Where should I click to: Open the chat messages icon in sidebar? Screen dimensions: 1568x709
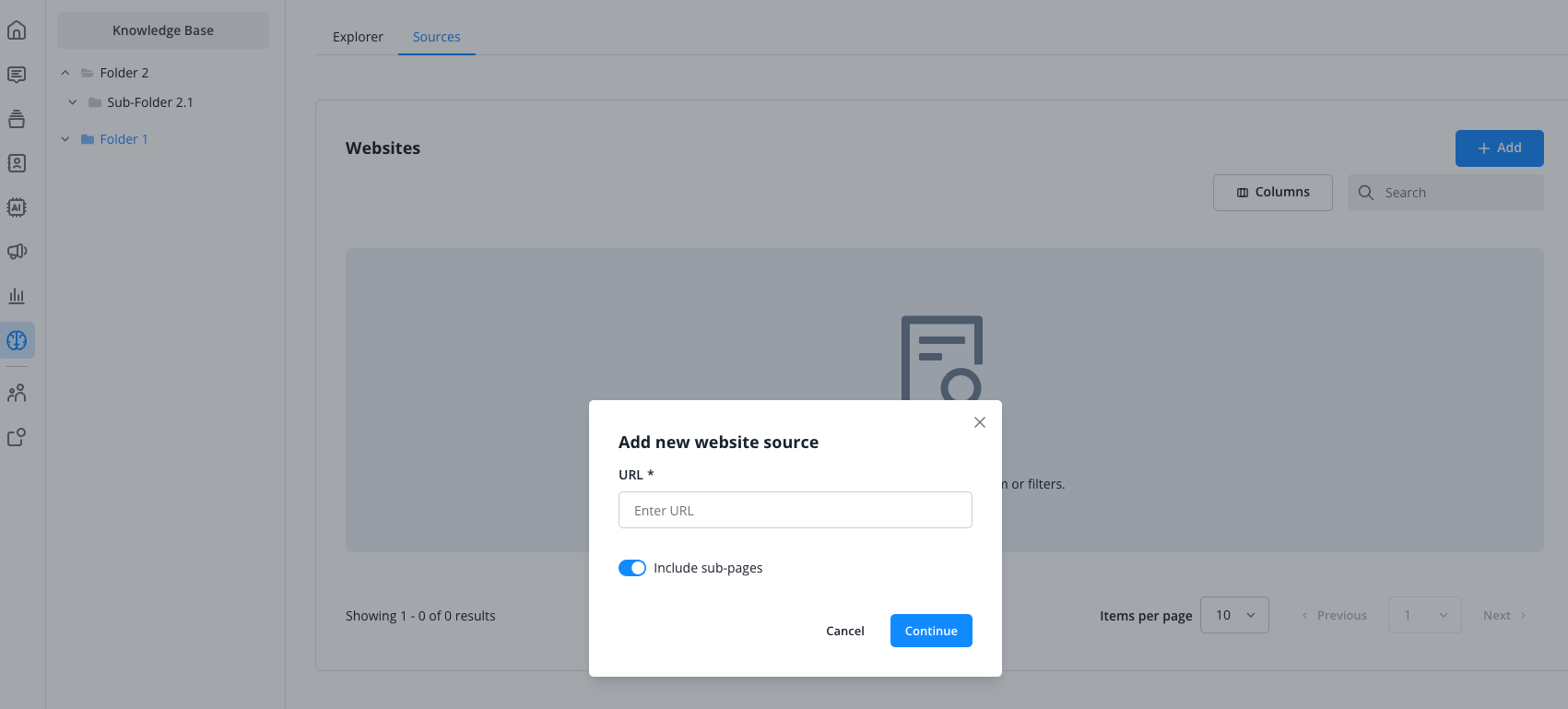tap(17, 75)
